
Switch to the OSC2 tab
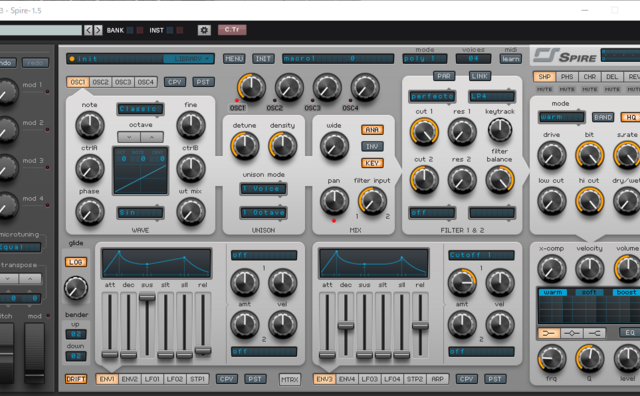click(100, 82)
